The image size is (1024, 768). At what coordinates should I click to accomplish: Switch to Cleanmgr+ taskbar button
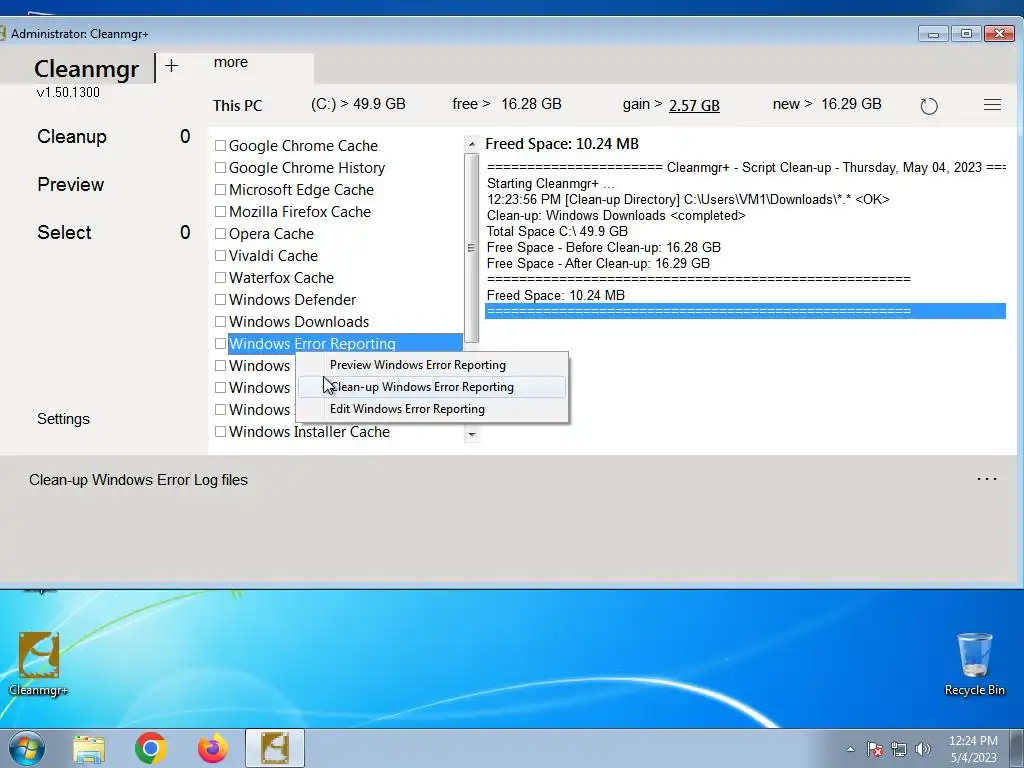pyautogui.click(x=275, y=748)
